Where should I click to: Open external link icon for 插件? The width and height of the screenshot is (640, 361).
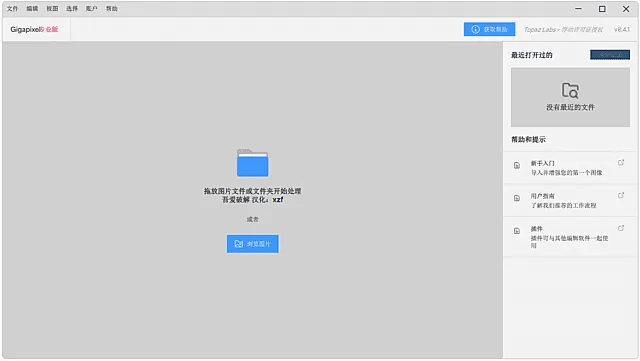621,228
